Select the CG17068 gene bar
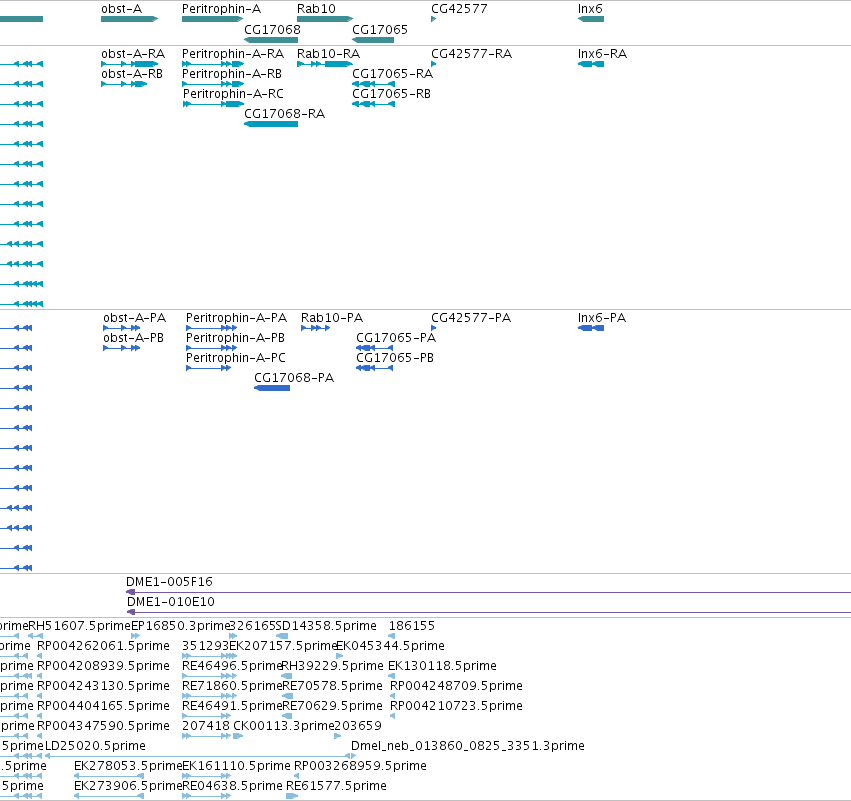The image size is (851, 801). [x=271, y=40]
